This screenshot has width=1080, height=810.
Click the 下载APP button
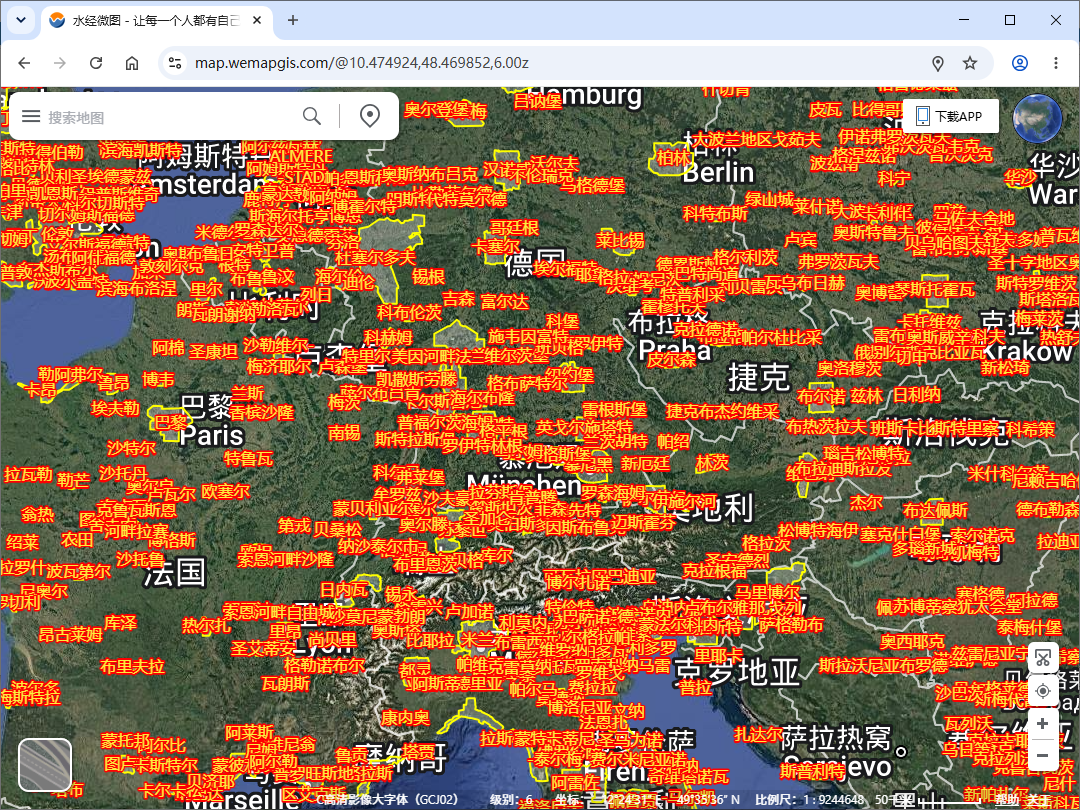(951, 116)
